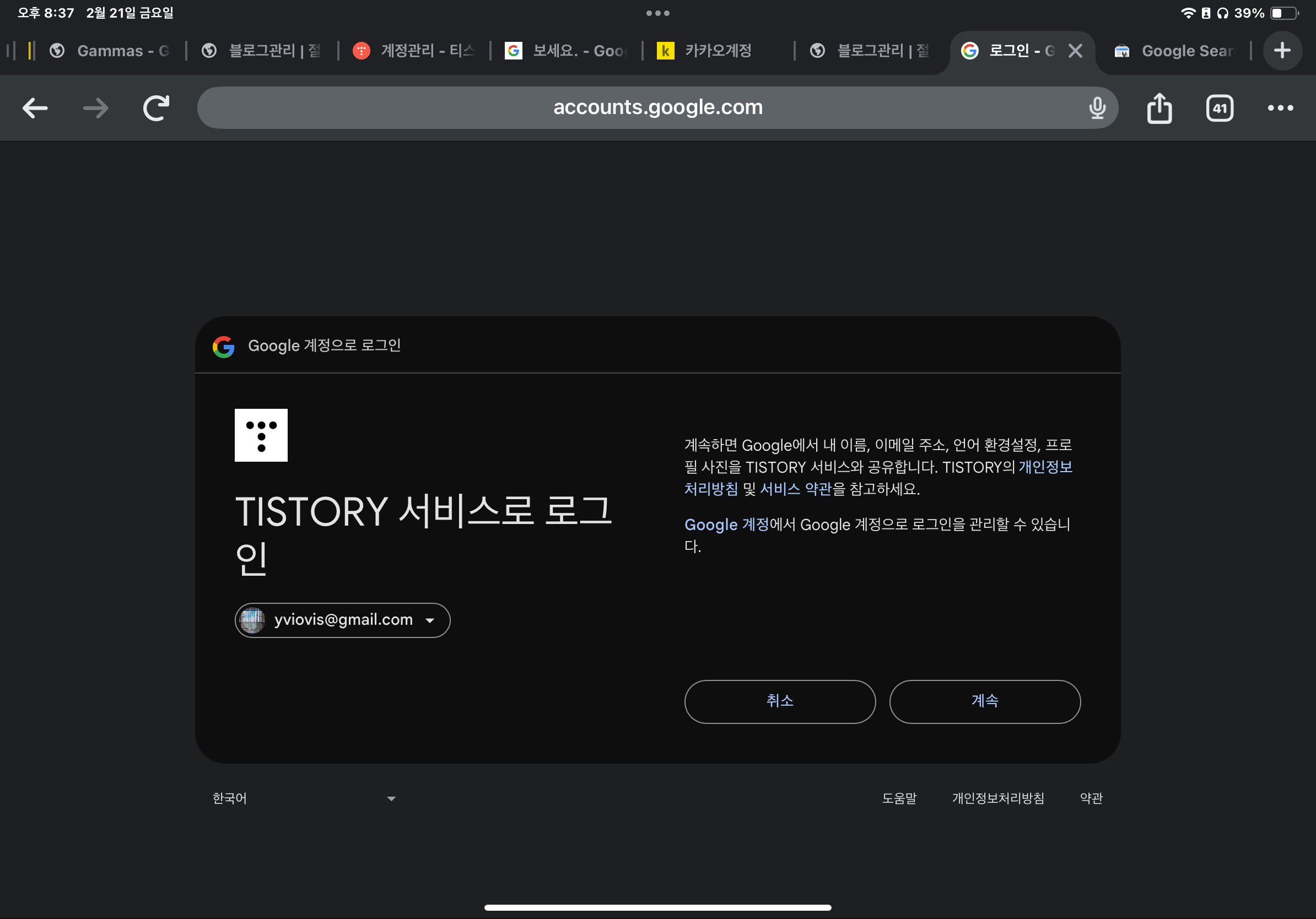Tap the microphone voice search icon

(x=1097, y=108)
